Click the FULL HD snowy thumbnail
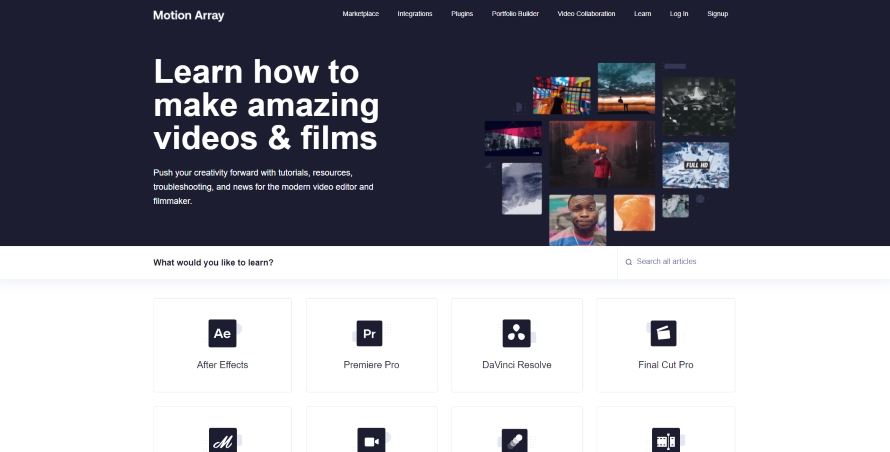This screenshot has height=452, width=890. coord(695,165)
